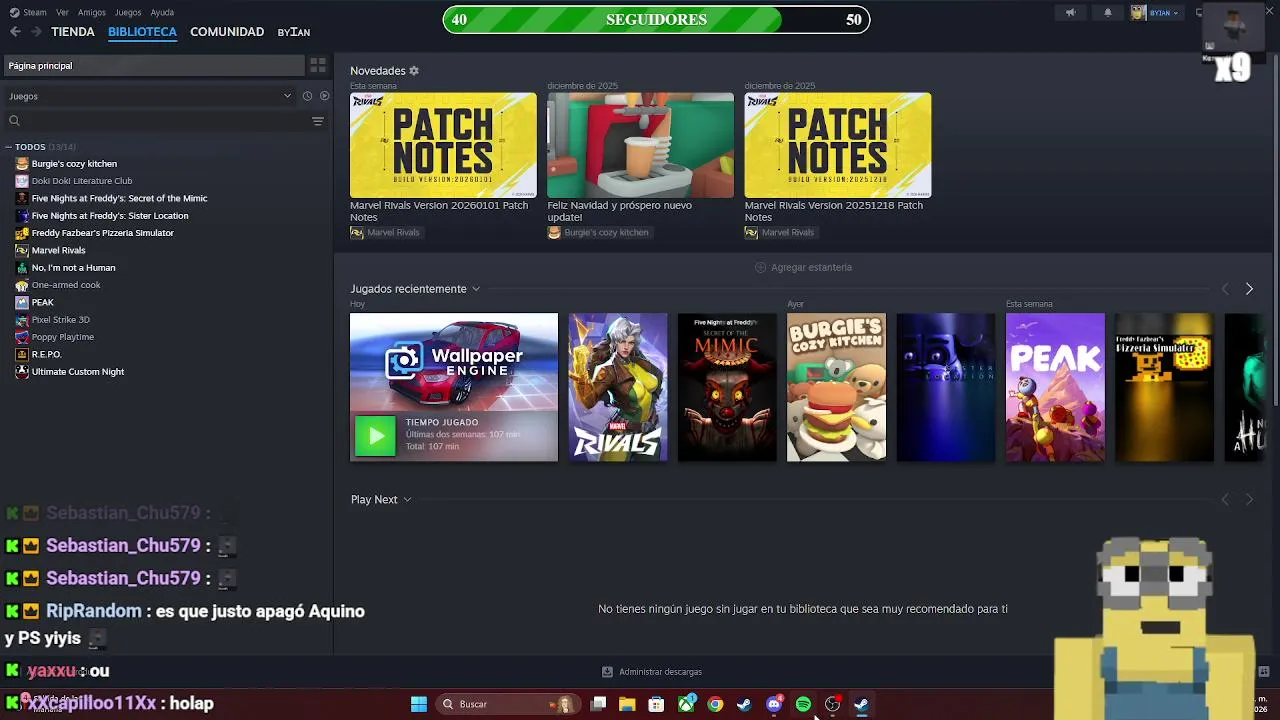Open Burgie's cozy kitchen link under news
1280x720 pixels.
tap(598, 233)
